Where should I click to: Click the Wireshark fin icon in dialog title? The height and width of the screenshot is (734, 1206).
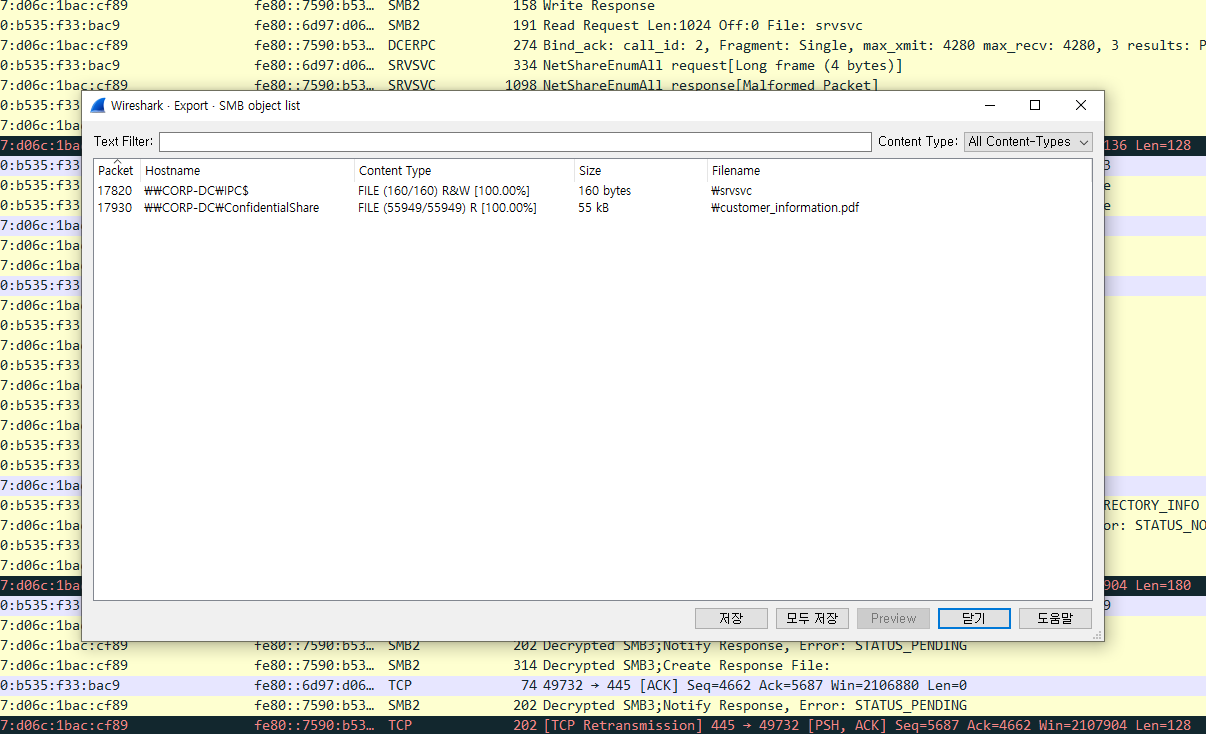(98, 105)
